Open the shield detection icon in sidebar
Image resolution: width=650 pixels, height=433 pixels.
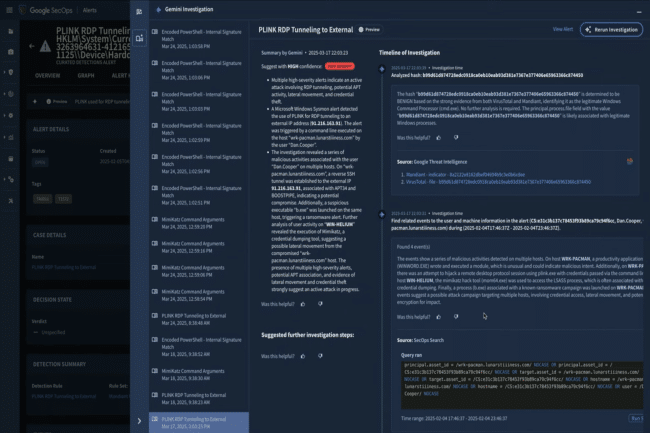pyautogui.click(x=11, y=73)
